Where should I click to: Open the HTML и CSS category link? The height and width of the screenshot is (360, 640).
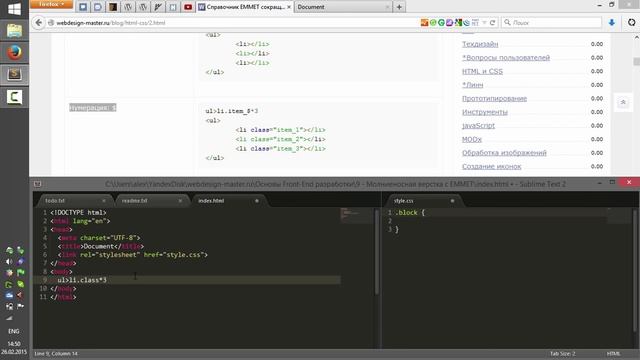(x=482, y=71)
